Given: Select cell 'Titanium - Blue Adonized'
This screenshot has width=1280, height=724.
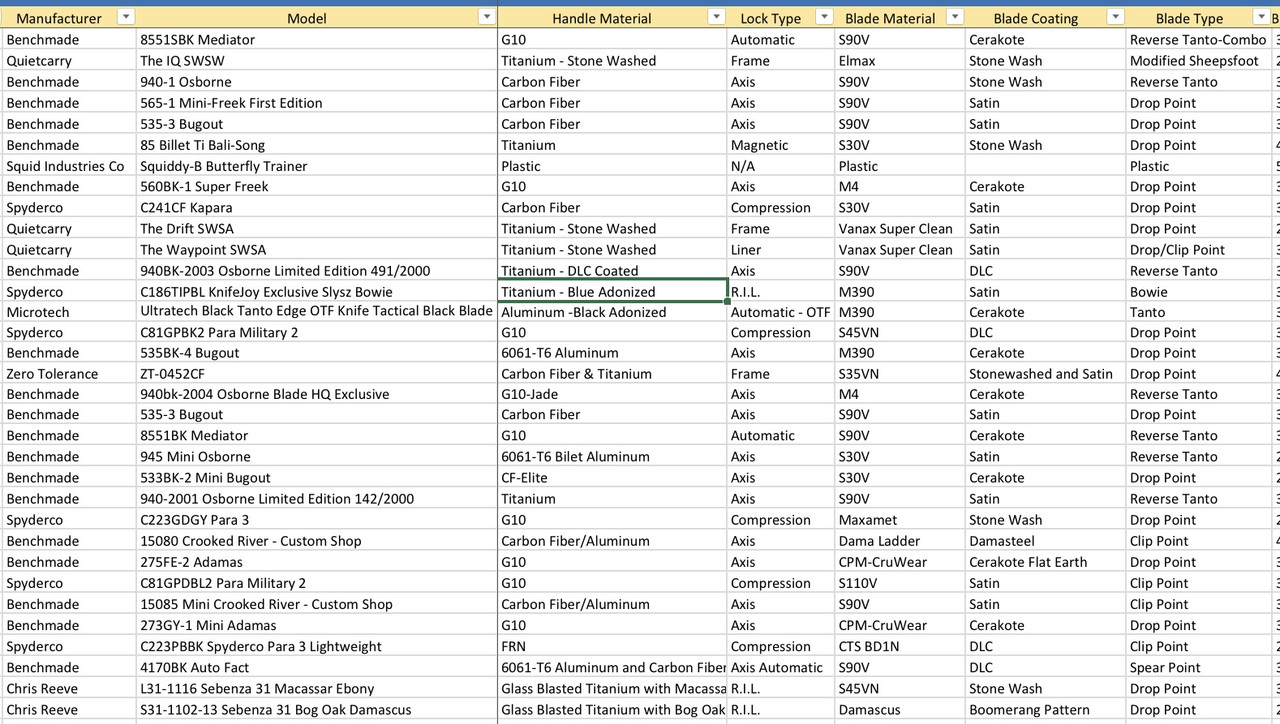Looking at the screenshot, I should click(612, 292).
